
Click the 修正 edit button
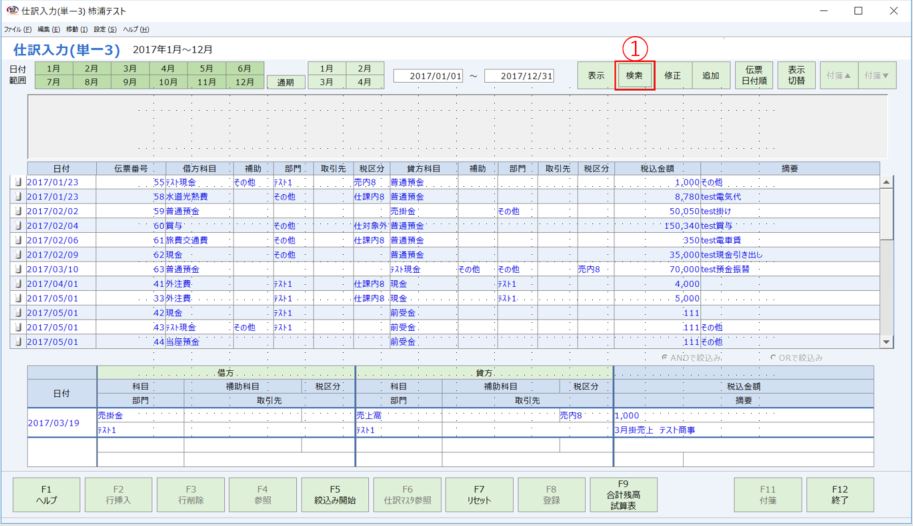[x=673, y=75]
